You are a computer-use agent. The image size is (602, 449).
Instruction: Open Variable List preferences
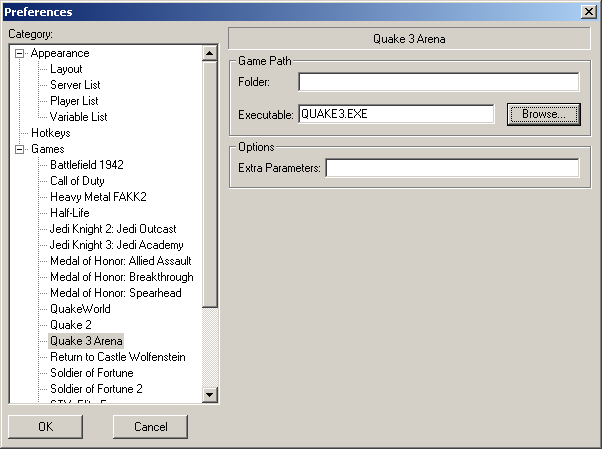[78, 117]
